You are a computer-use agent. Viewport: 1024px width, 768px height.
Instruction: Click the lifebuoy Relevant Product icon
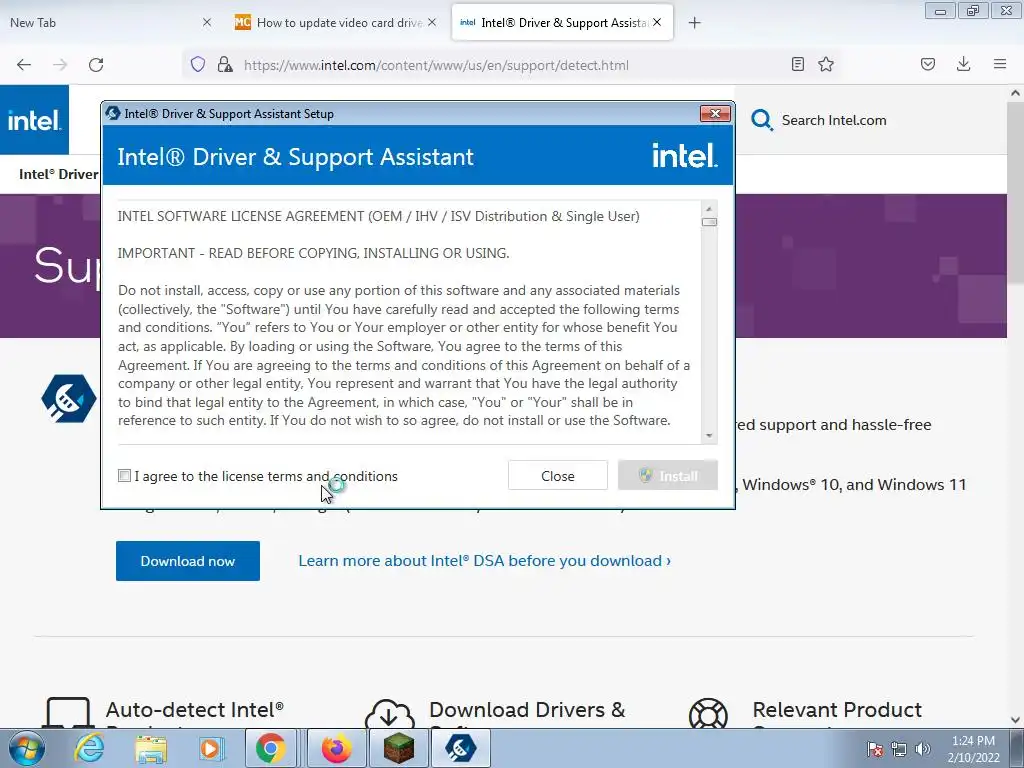pyautogui.click(x=709, y=713)
